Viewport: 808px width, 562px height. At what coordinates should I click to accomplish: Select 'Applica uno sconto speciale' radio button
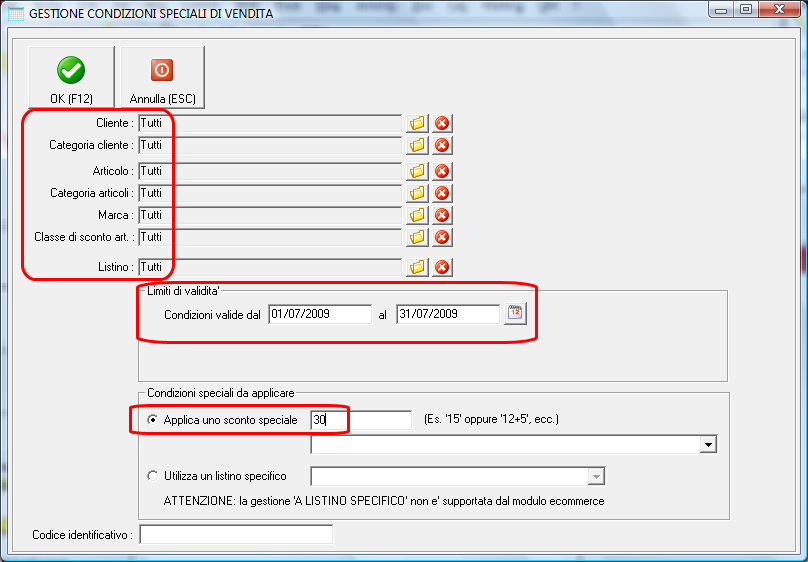153,420
